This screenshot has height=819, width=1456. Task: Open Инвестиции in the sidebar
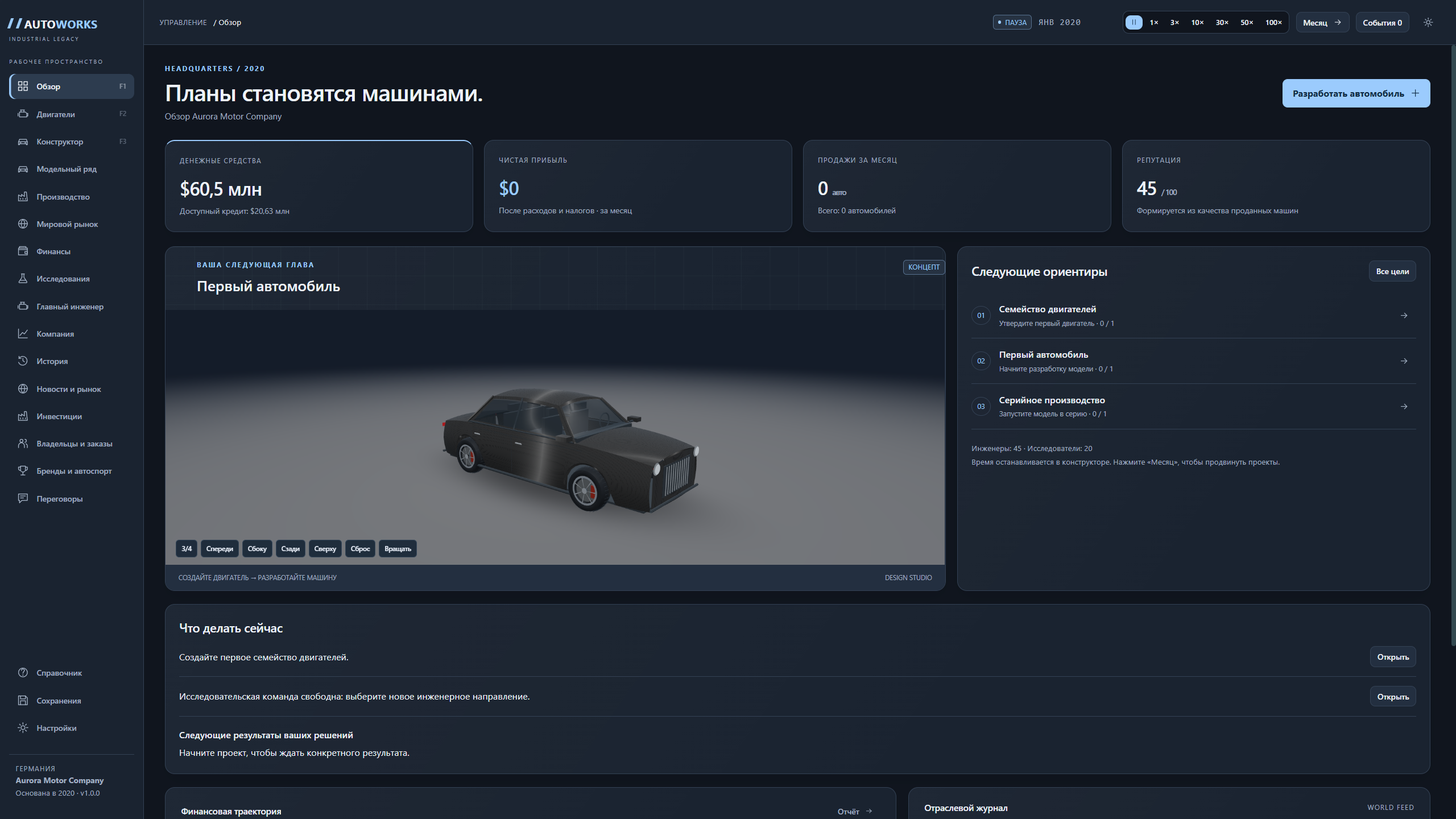point(72,416)
